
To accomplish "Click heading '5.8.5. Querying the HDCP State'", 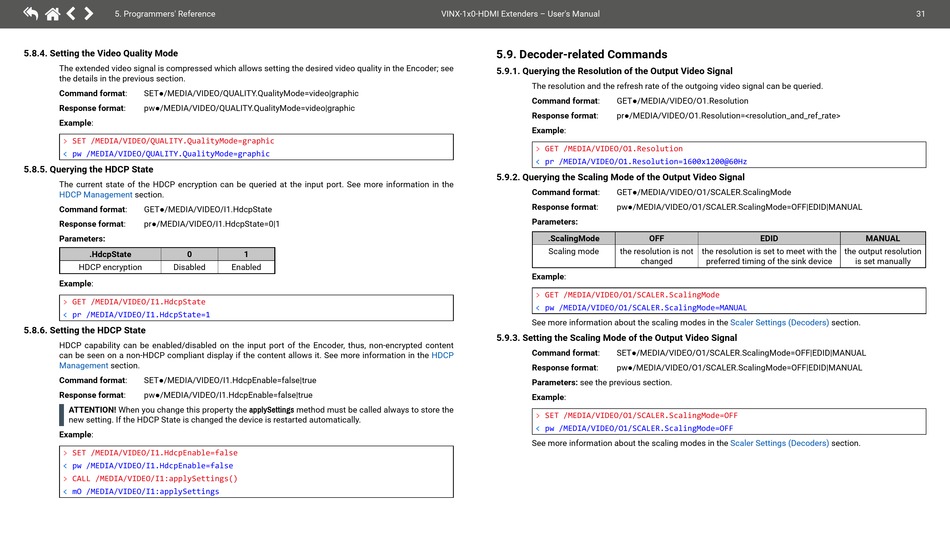I will [88, 170].
